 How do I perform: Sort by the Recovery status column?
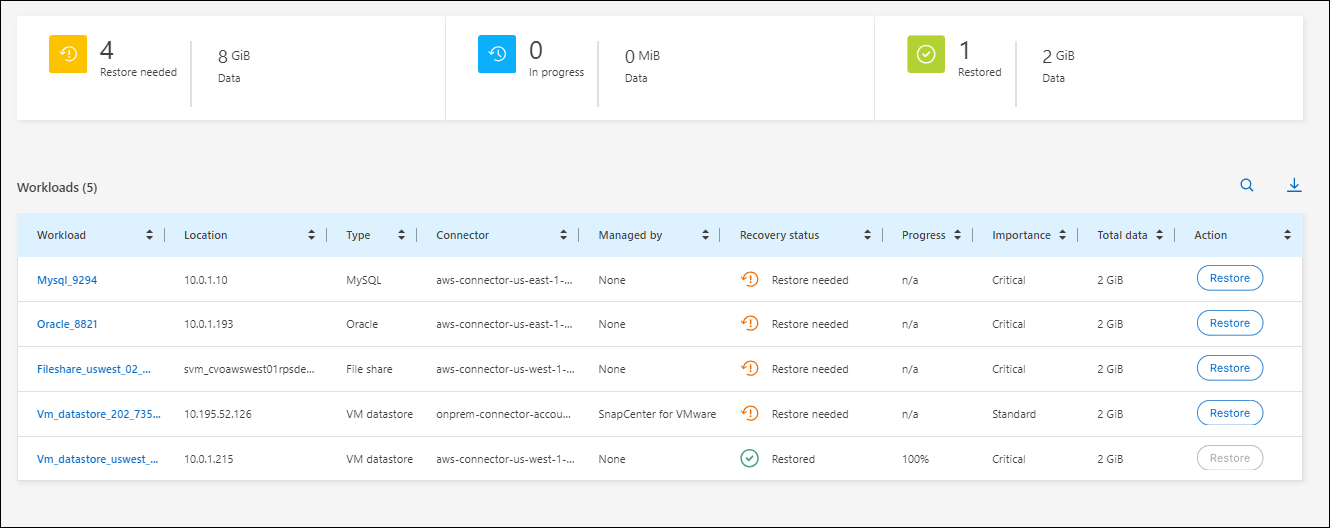point(869,235)
